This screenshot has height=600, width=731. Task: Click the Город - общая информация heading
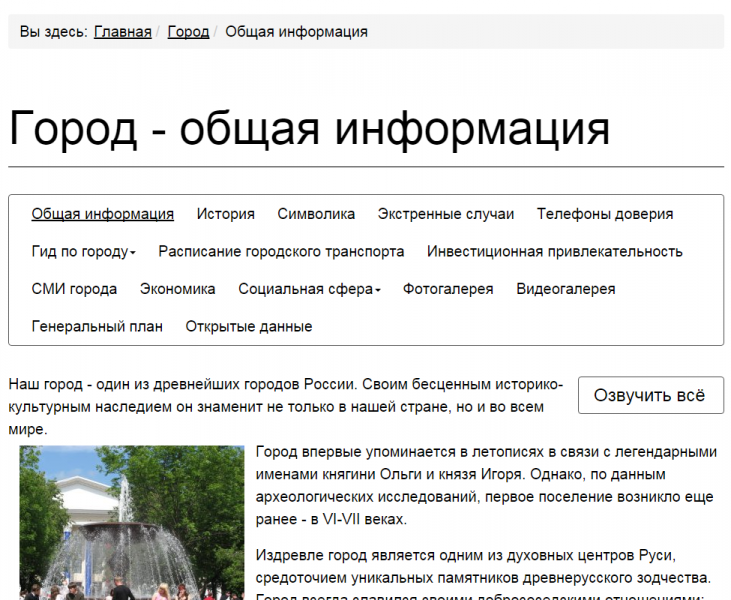(309, 130)
